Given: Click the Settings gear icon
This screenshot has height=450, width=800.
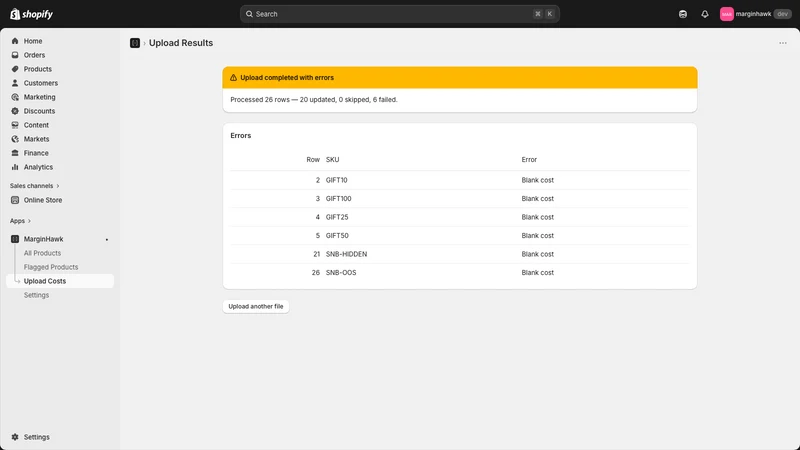Looking at the screenshot, I should 15,437.
